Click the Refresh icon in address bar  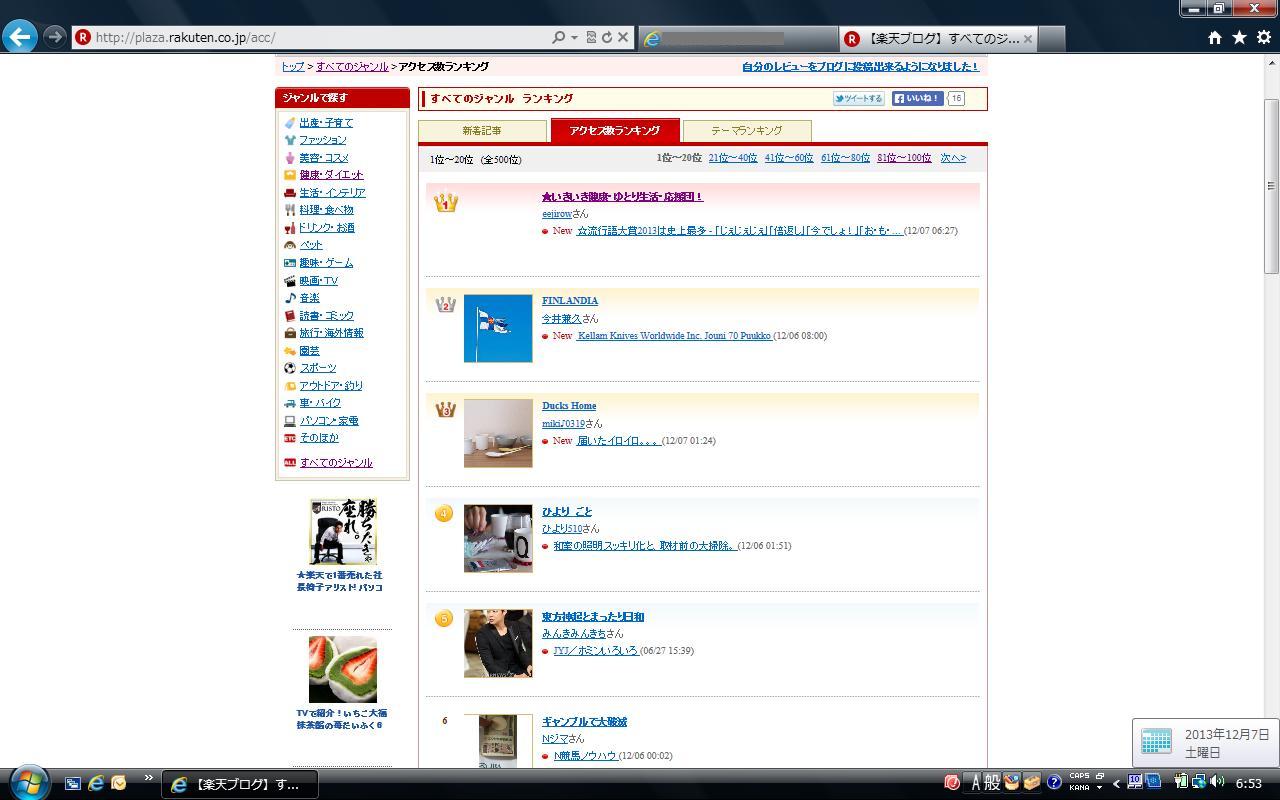coord(606,38)
